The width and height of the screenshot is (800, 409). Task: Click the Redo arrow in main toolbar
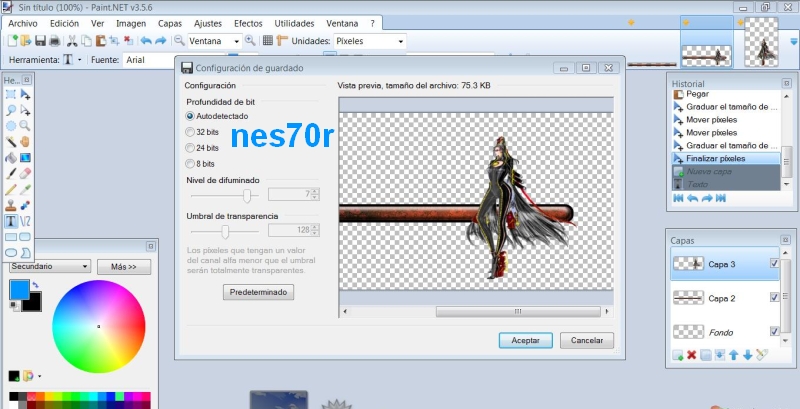point(160,41)
